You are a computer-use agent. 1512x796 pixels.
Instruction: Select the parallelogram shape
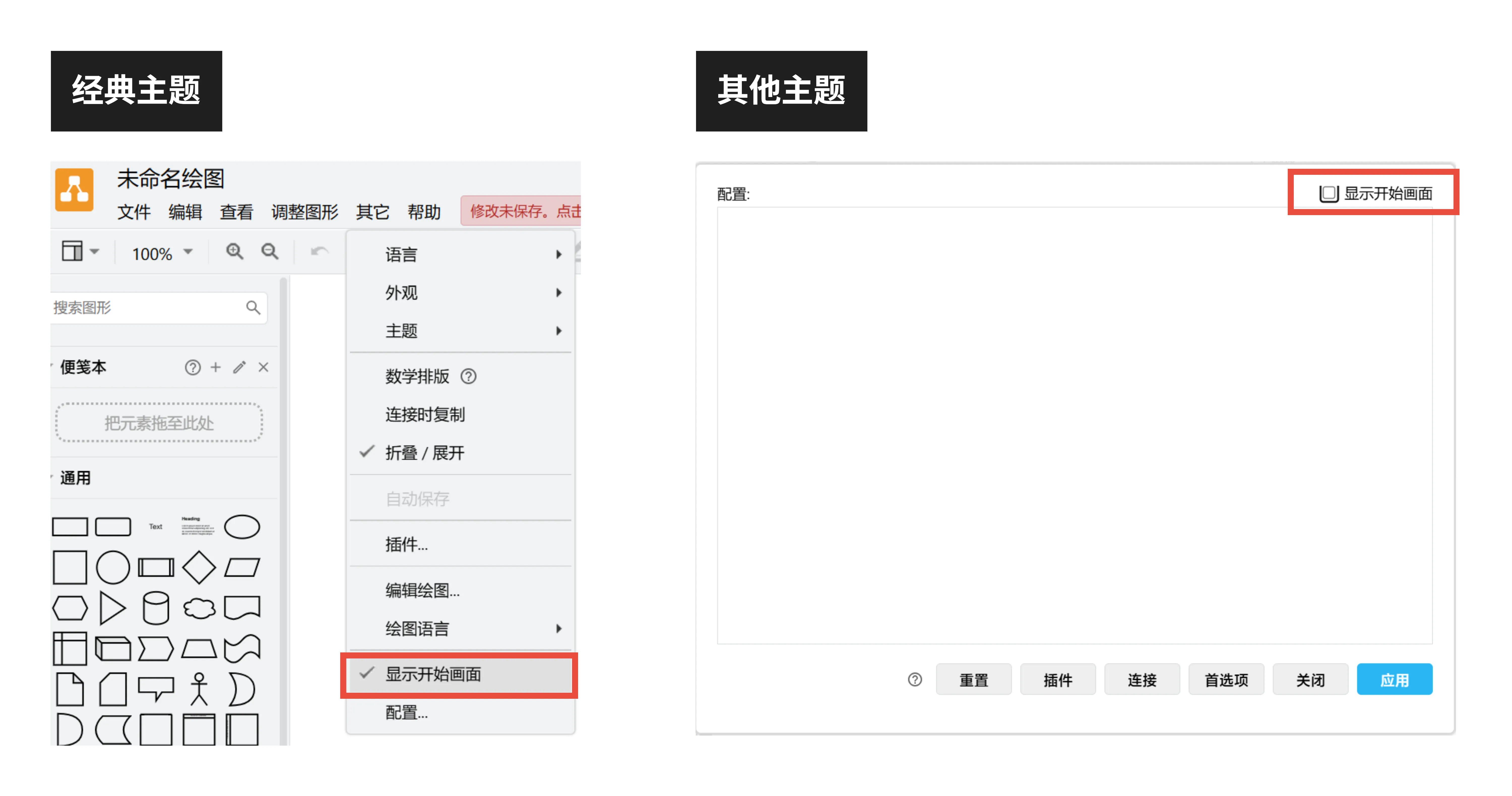242,567
